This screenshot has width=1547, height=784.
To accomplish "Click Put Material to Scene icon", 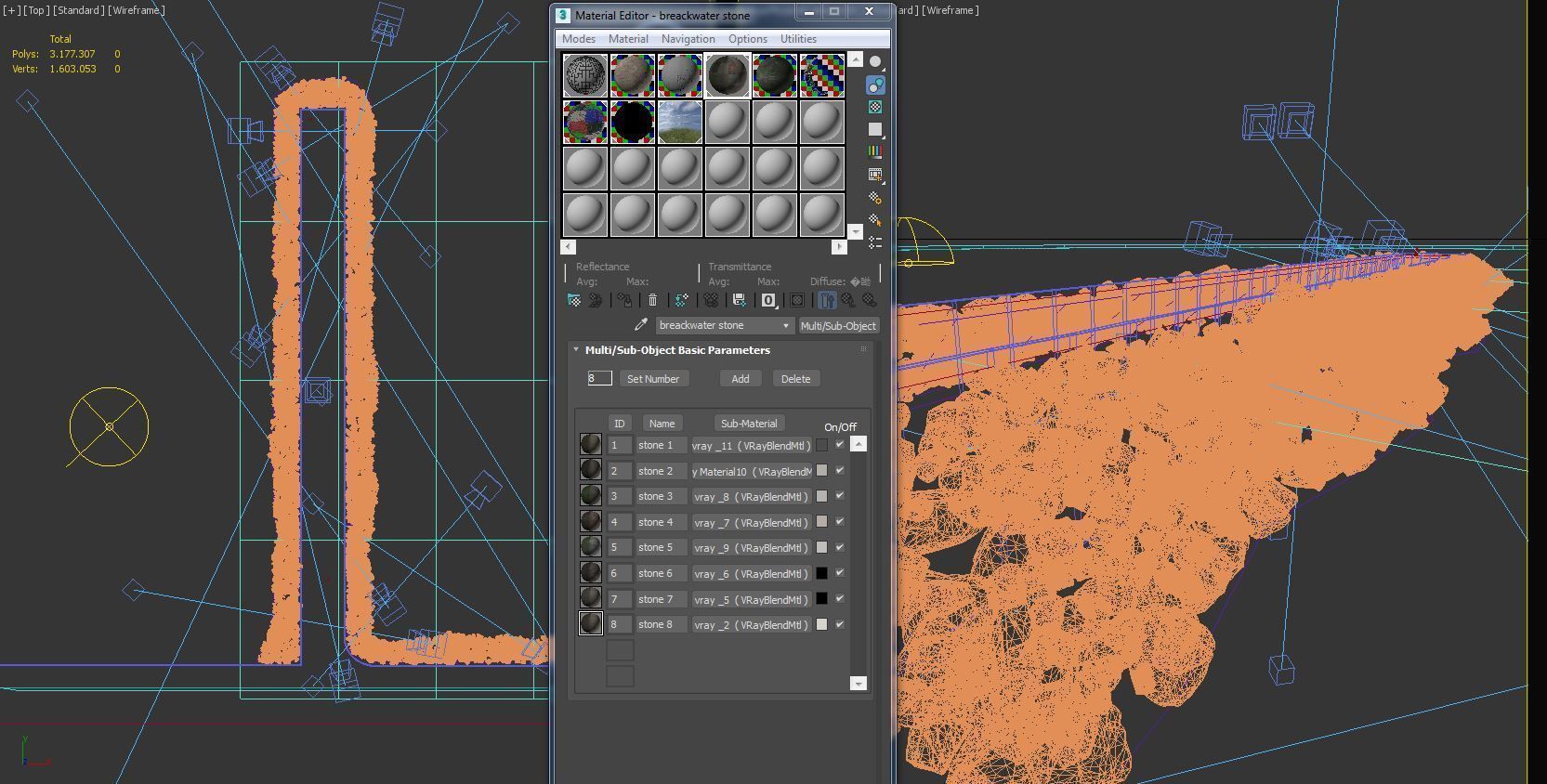I will click(596, 300).
